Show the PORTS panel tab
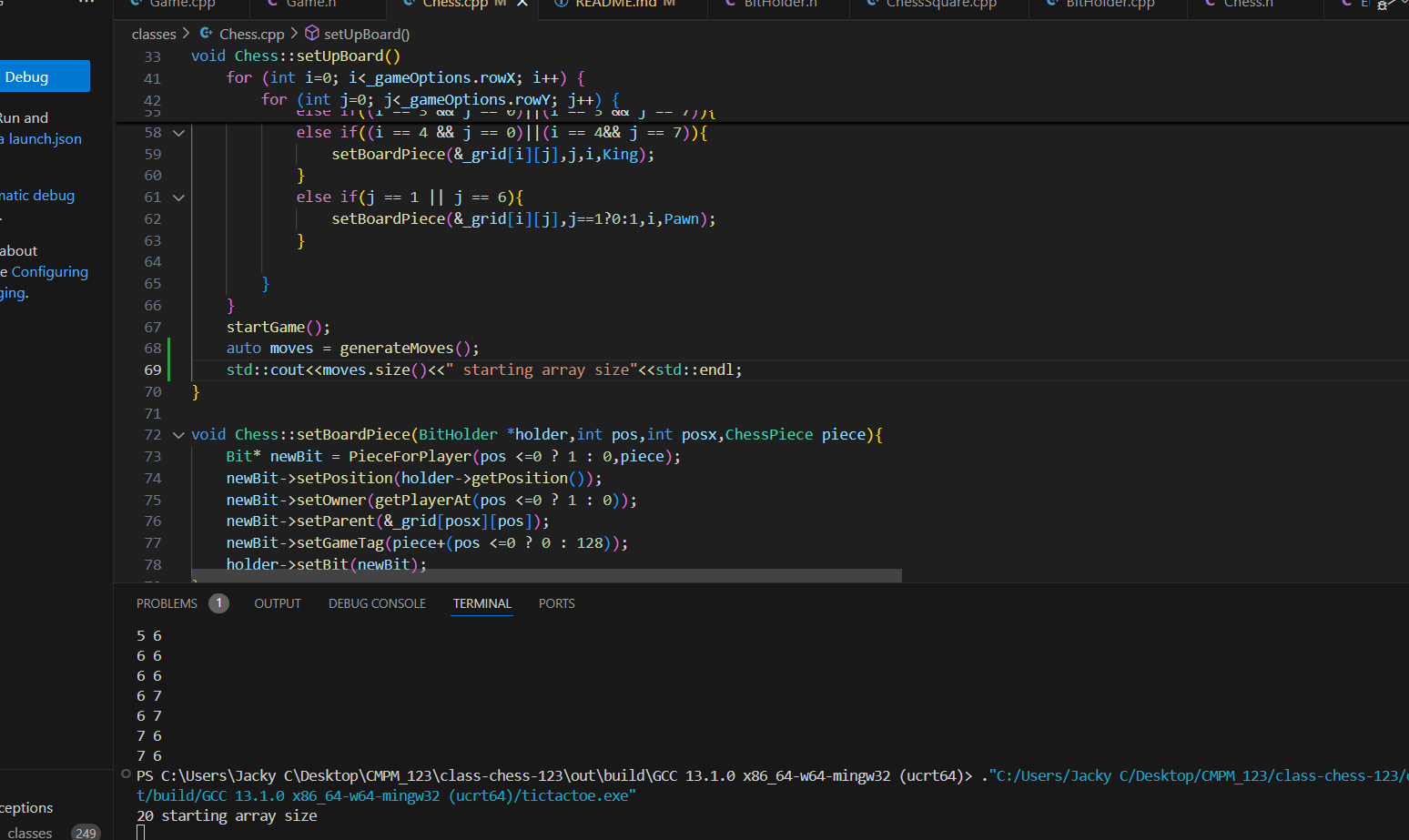The width and height of the screenshot is (1409, 840). click(x=557, y=603)
